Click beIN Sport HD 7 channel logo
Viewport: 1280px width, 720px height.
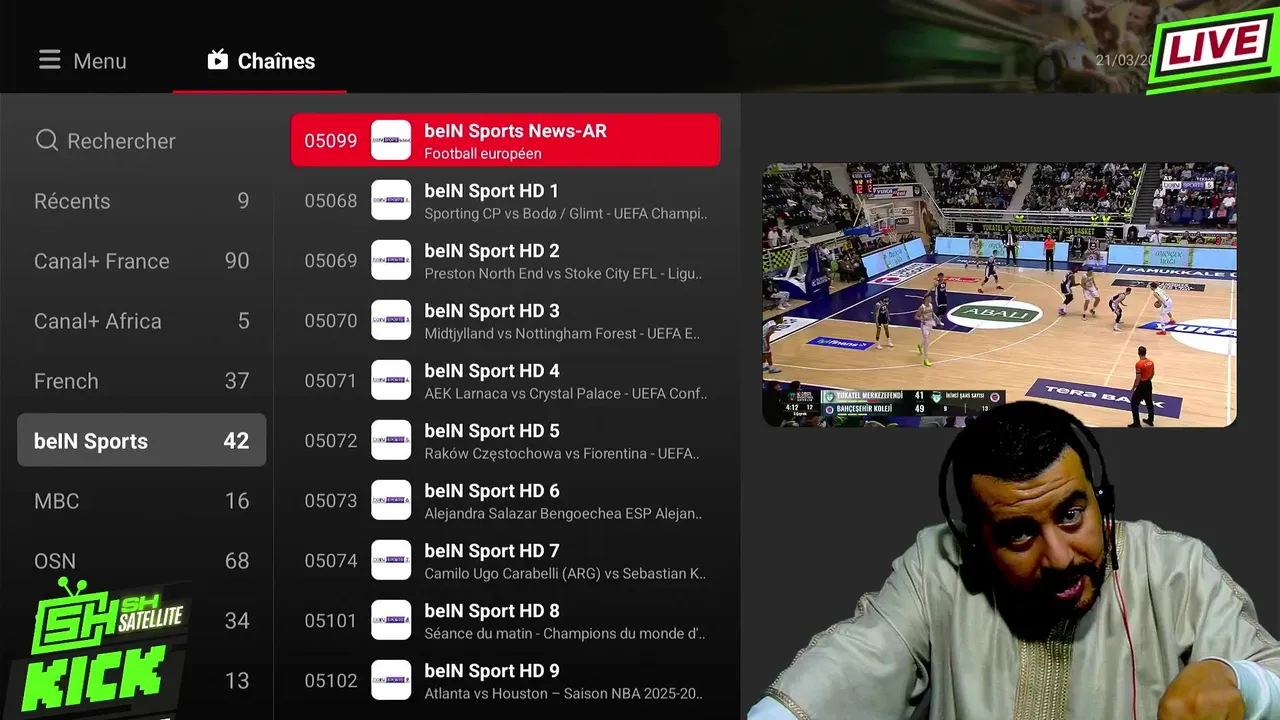tap(391, 560)
